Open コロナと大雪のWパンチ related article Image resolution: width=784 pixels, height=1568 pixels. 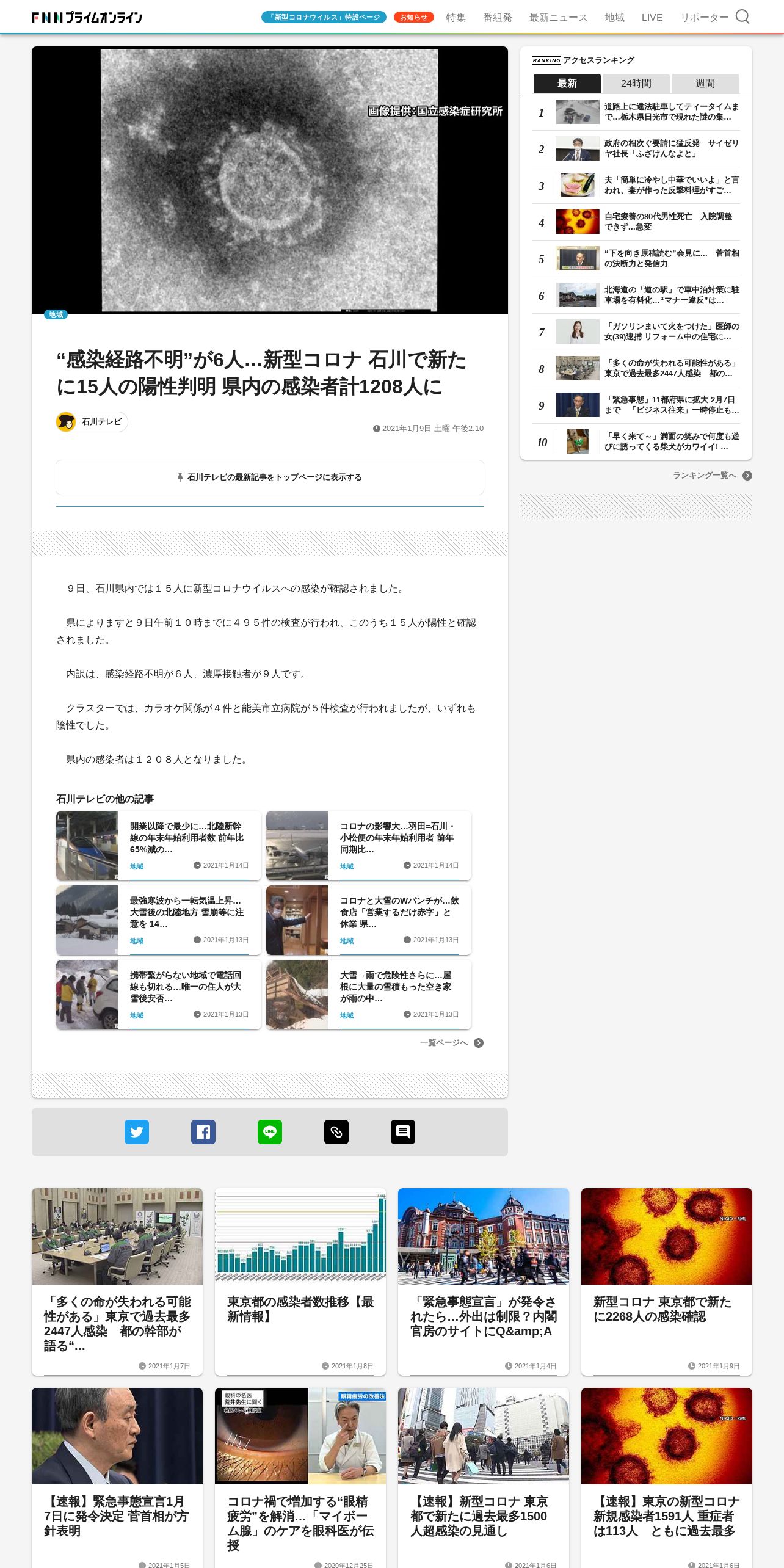coord(369,920)
